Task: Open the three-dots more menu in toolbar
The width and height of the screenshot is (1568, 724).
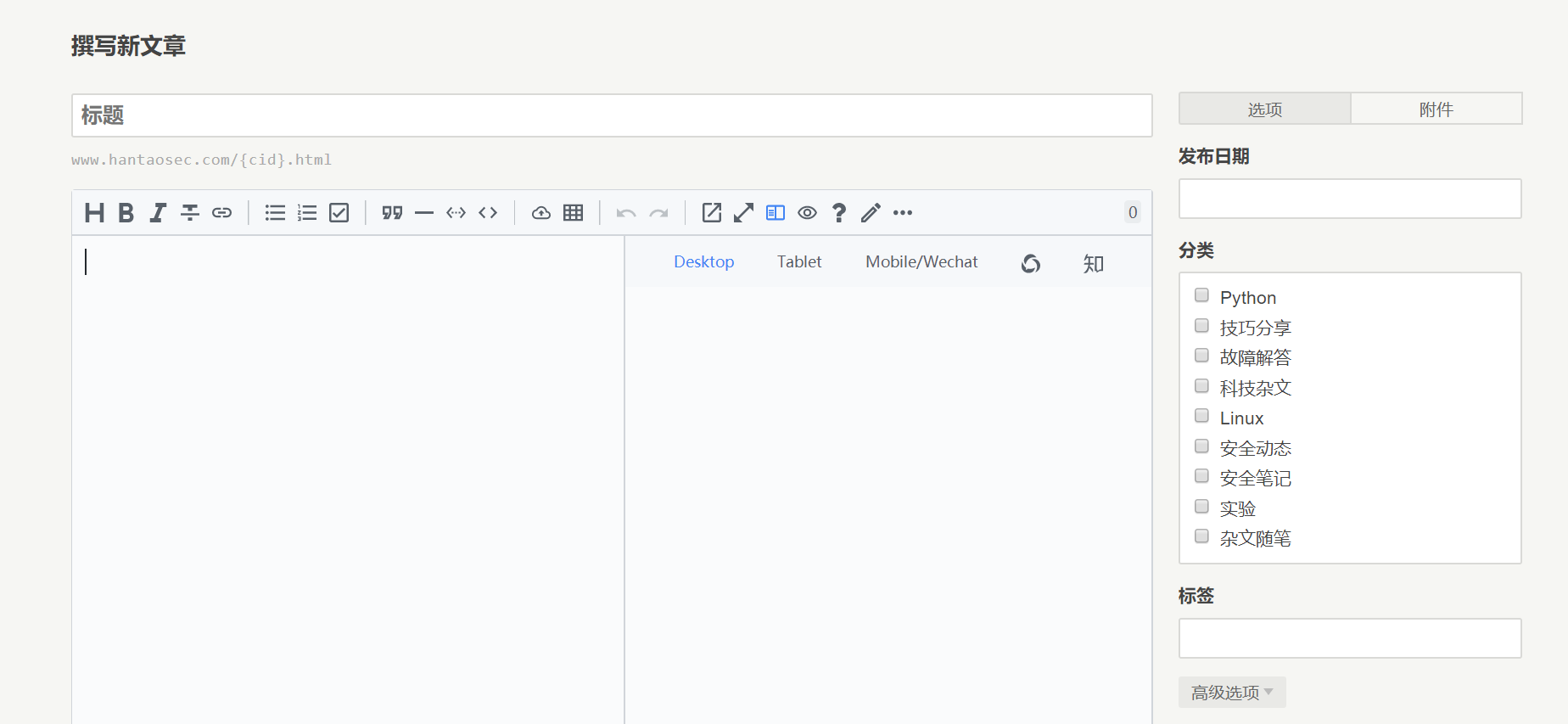Action: 903,213
